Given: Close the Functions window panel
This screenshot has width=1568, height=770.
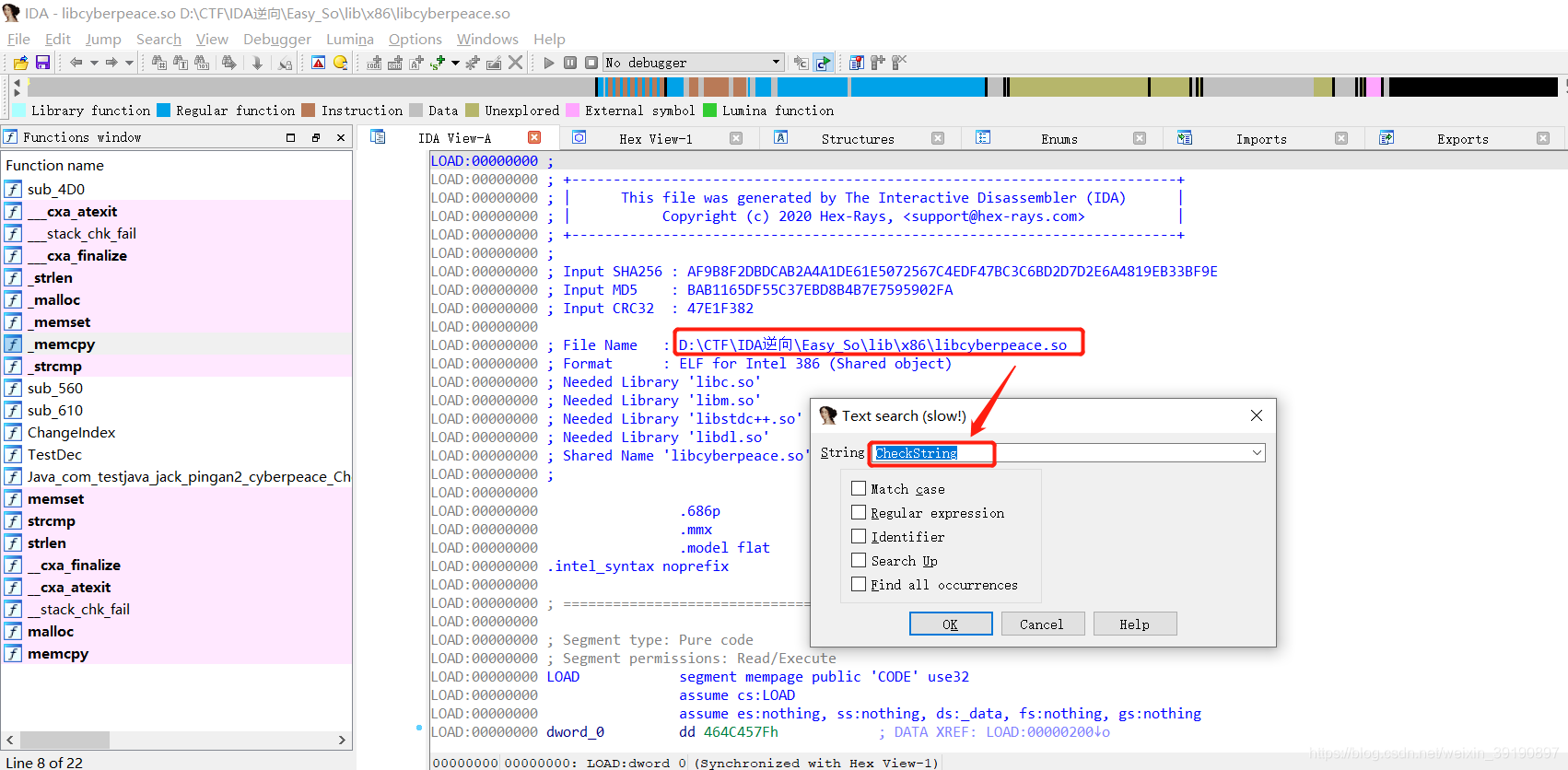Looking at the screenshot, I should (341, 137).
